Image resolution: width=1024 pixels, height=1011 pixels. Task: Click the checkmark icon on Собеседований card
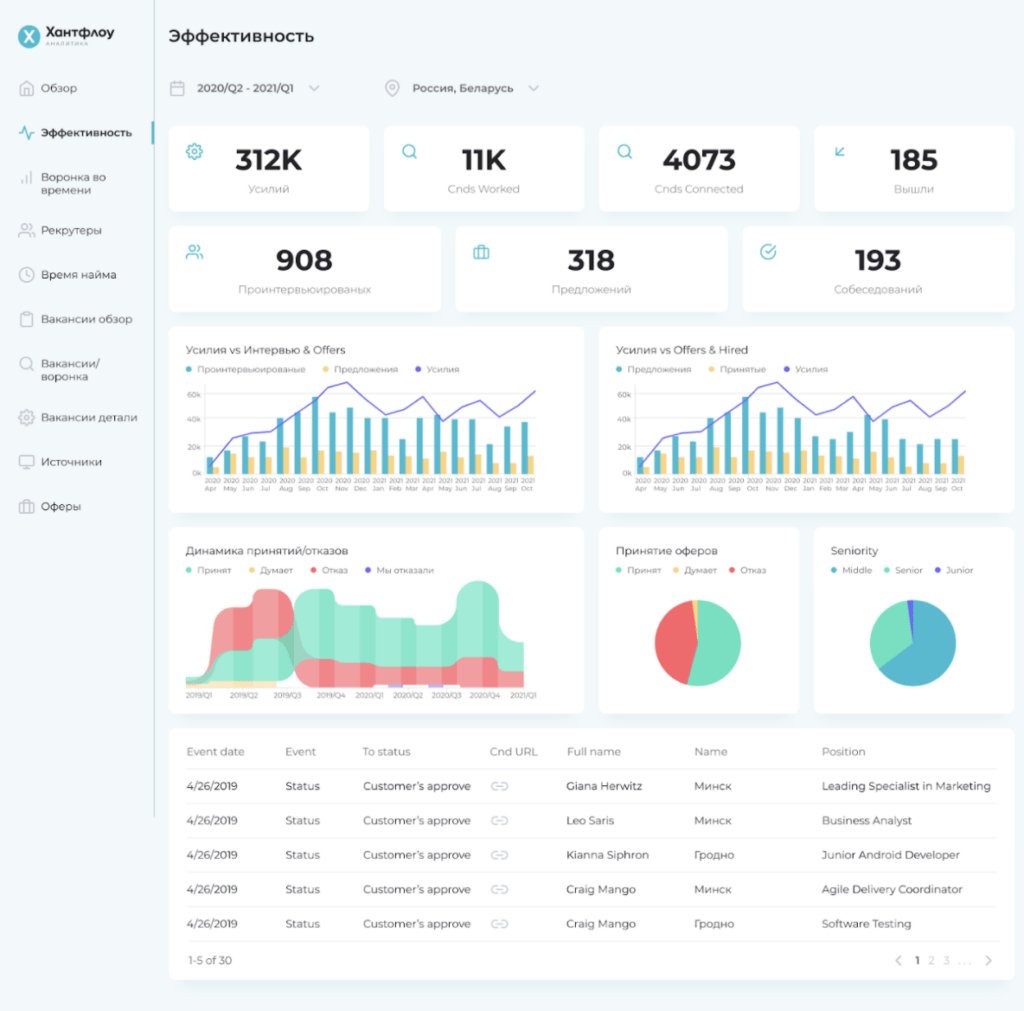pyautogui.click(x=768, y=252)
